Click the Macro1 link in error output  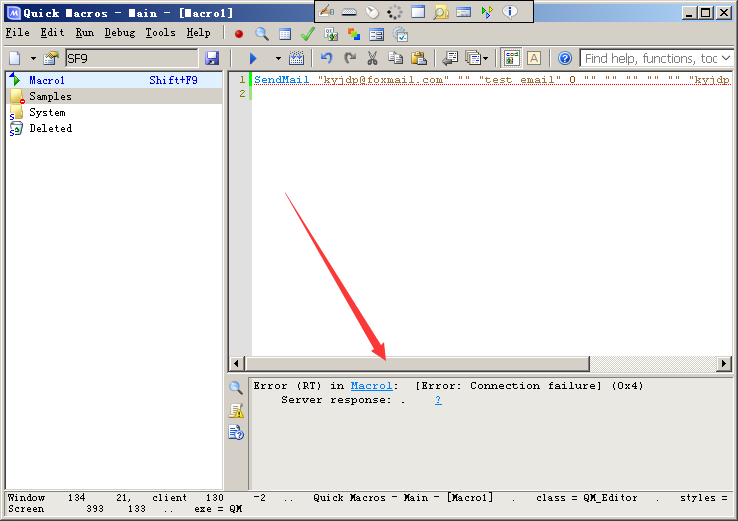(371, 386)
